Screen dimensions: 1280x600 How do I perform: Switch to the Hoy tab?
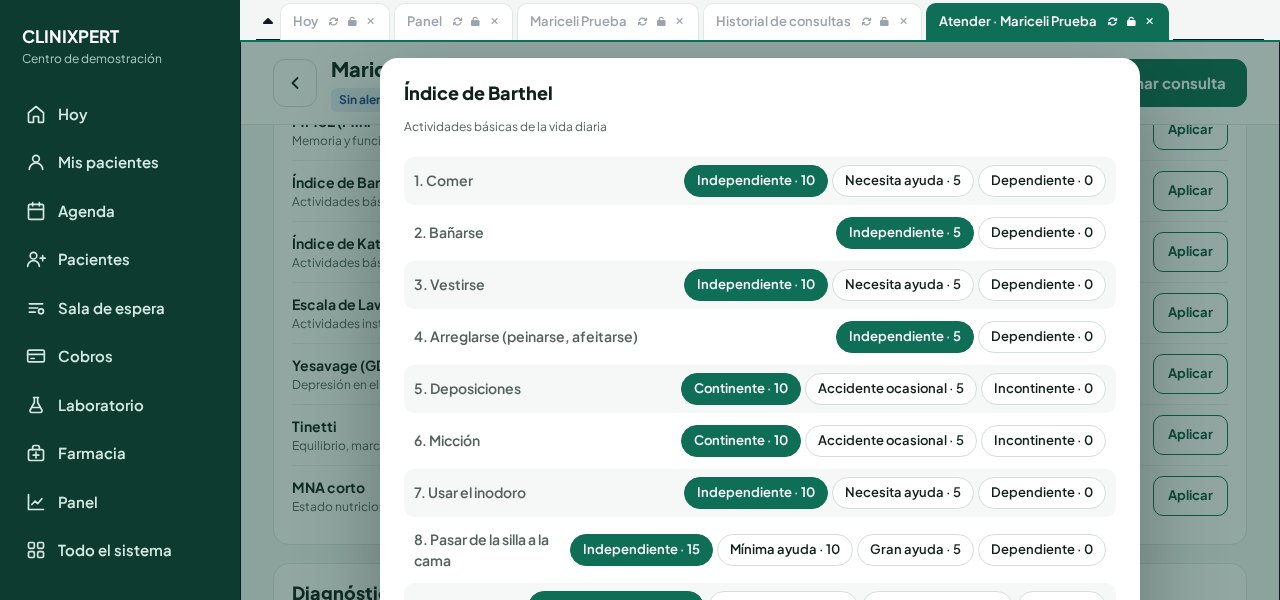click(306, 21)
